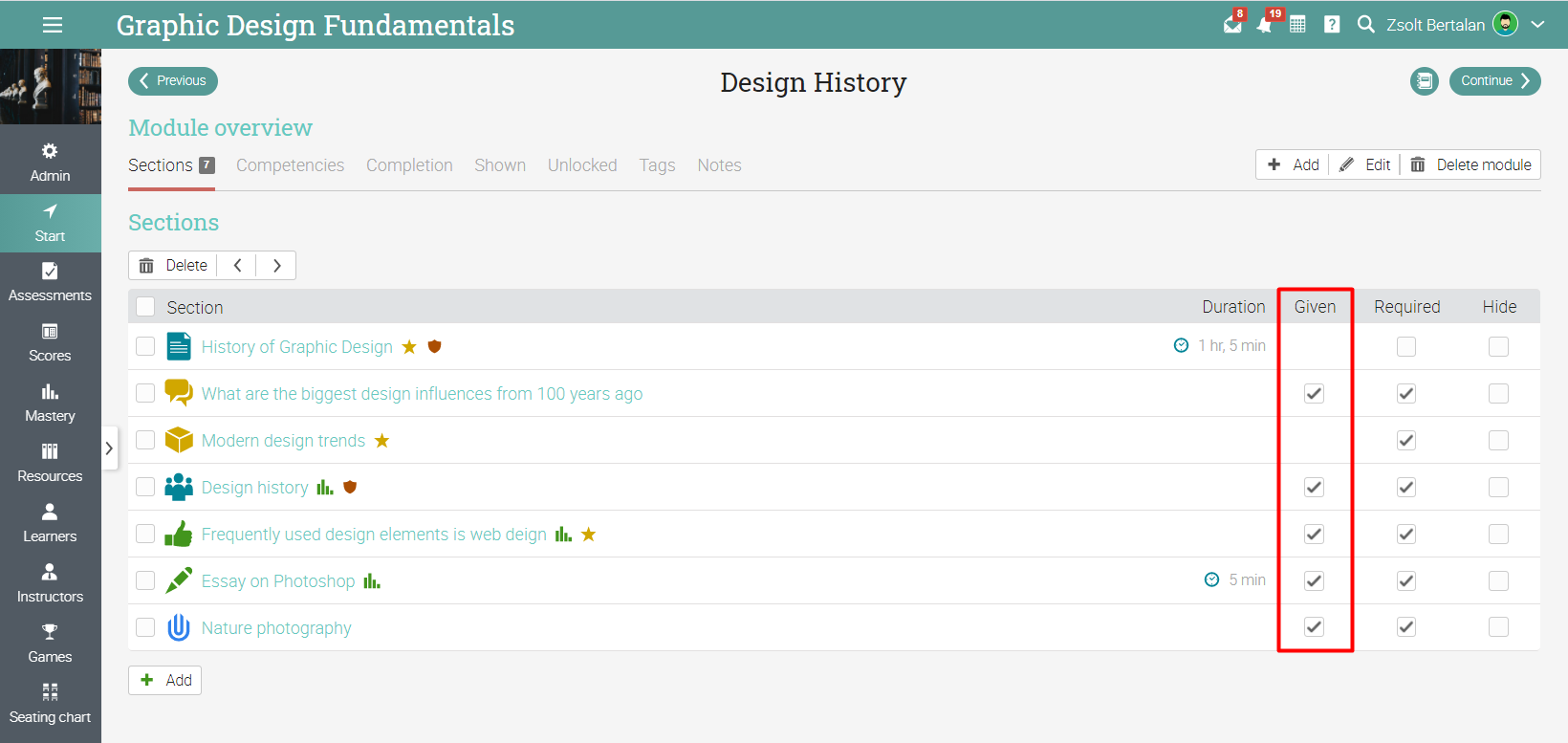Open the hamburger navigation menu
This screenshot has width=1568, height=743.
(53, 25)
